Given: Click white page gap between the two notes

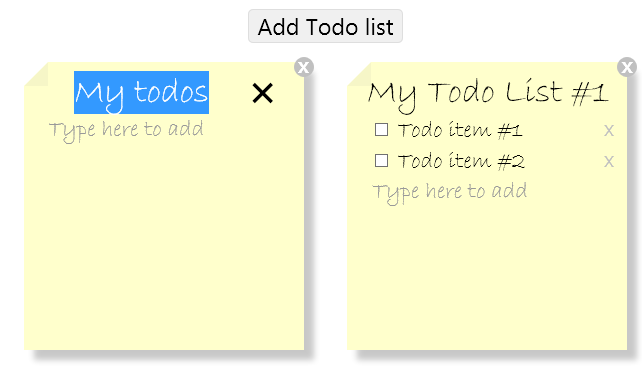Looking at the screenshot, I should [x=330, y=205].
